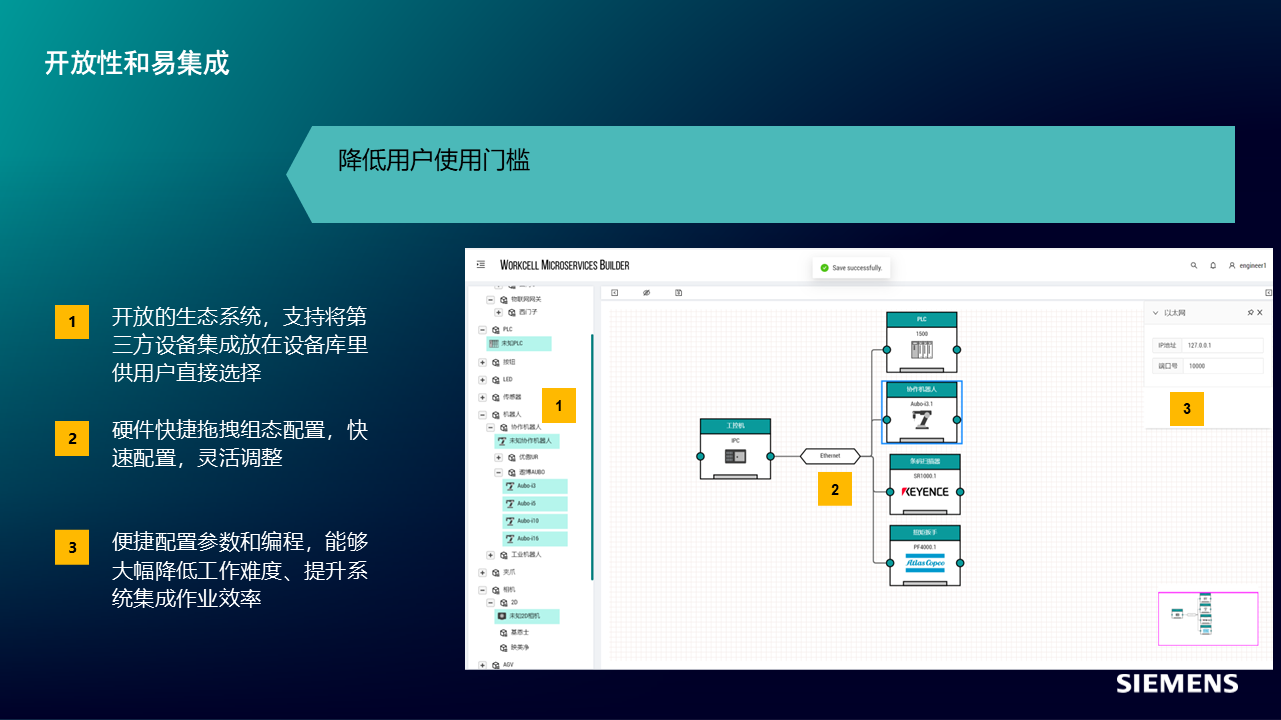Click the device tree vertical scrollbar
Image resolution: width=1281 pixels, height=720 pixels.
592,456
